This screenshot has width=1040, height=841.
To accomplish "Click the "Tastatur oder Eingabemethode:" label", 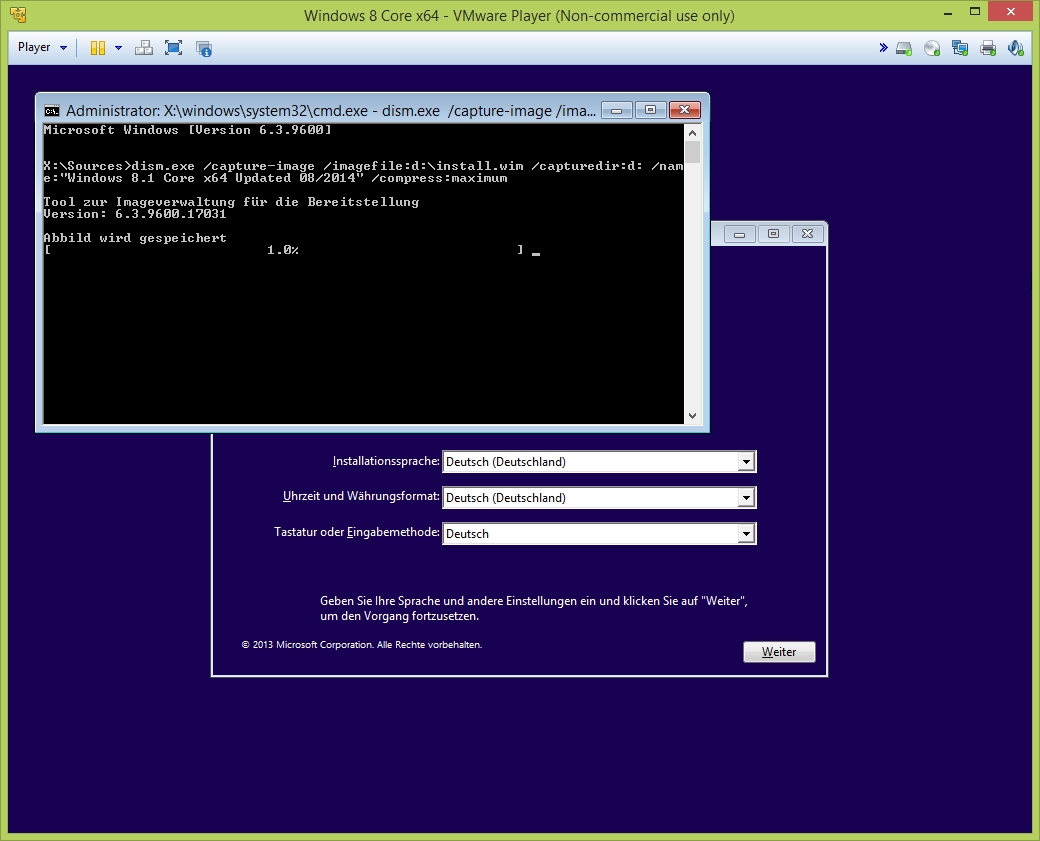I will [x=357, y=533].
